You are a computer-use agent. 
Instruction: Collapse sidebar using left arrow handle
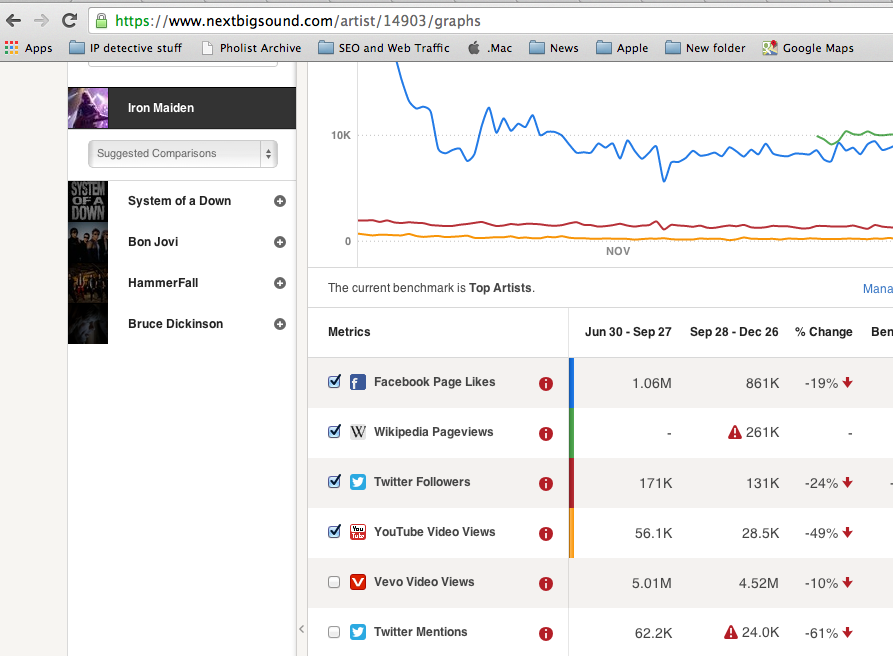[x=302, y=629]
